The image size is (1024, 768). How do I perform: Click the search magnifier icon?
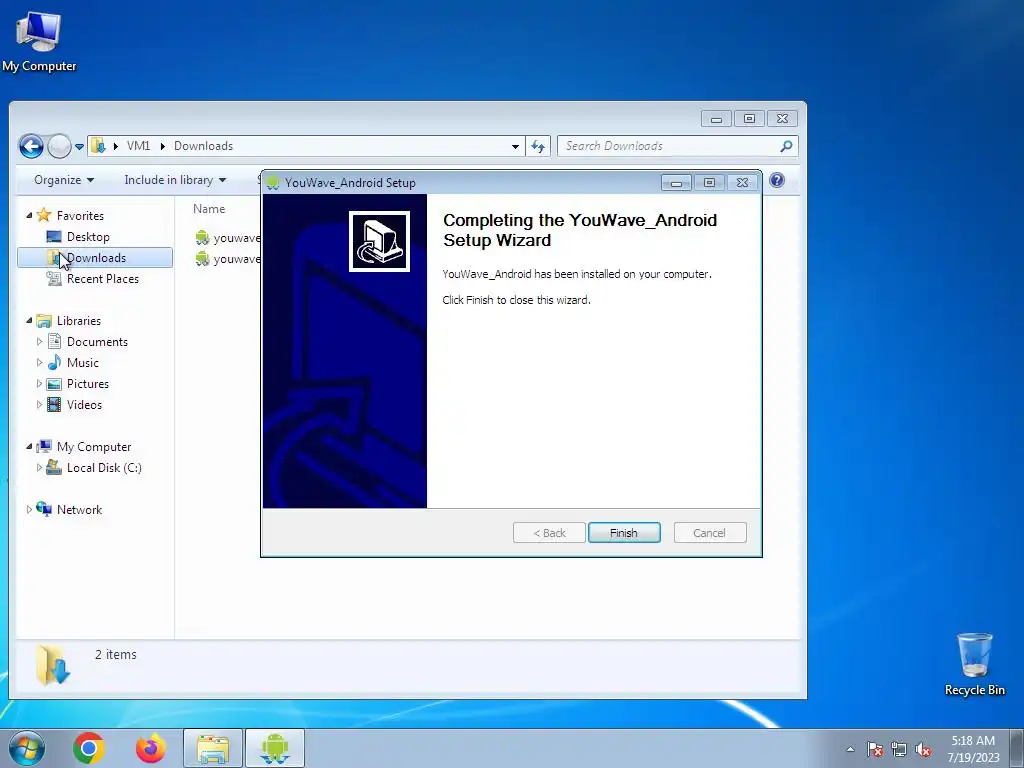(786, 146)
